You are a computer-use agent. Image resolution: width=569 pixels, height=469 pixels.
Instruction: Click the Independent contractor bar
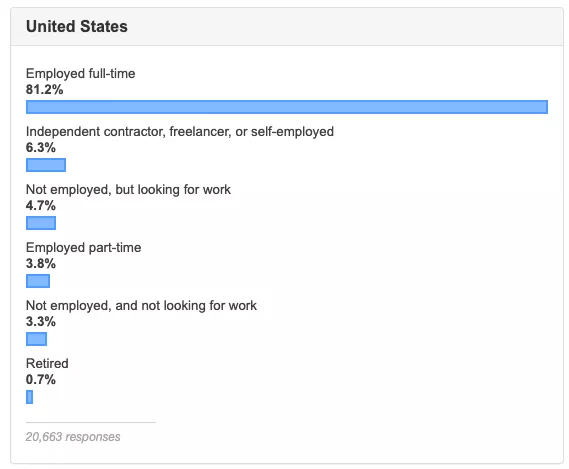click(46, 165)
